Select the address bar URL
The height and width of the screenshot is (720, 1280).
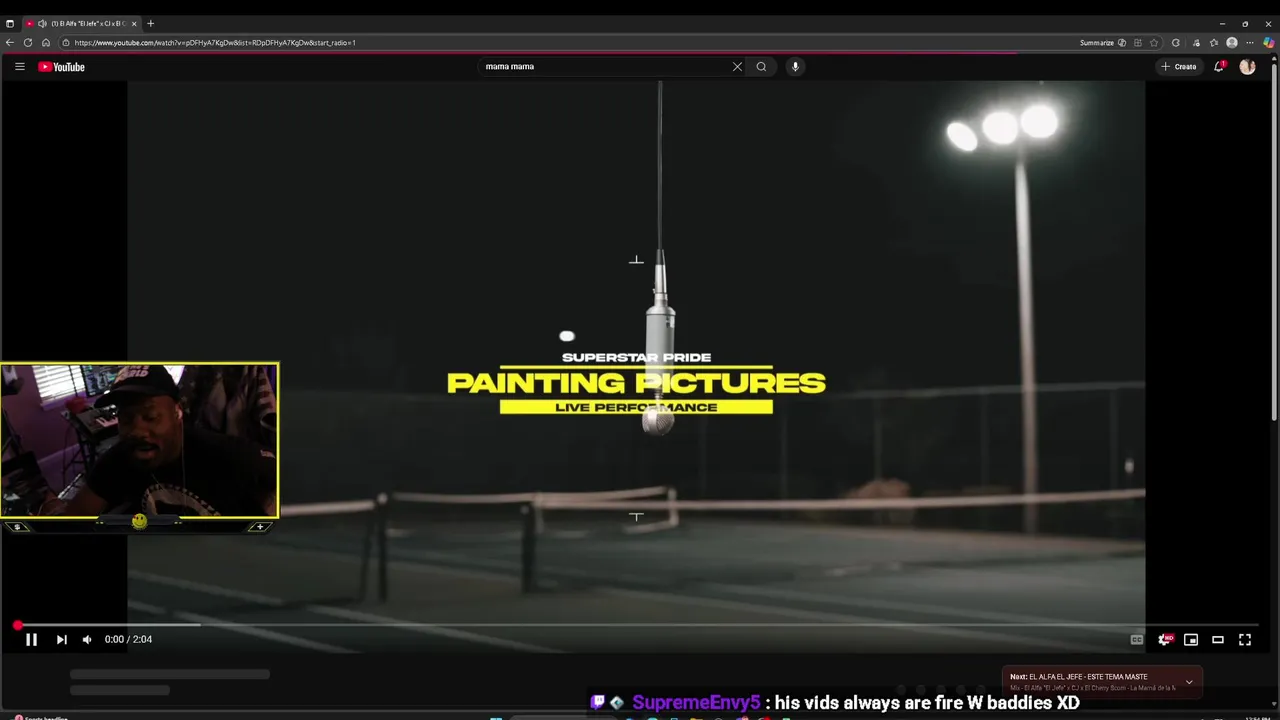tap(215, 43)
